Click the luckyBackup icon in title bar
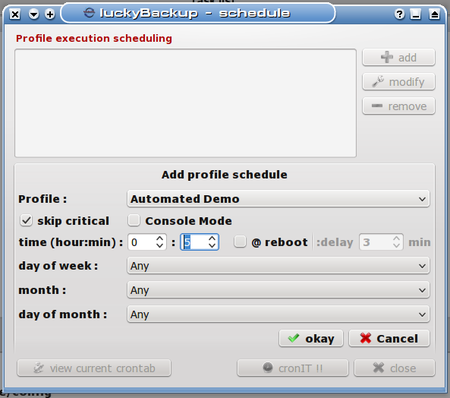 89,13
